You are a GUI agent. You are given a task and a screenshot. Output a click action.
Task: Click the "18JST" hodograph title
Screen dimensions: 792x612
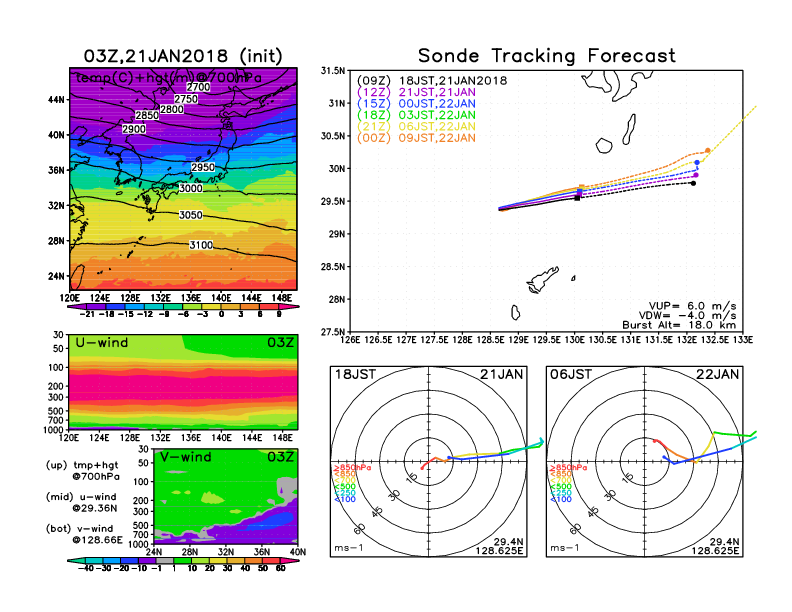[356, 374]
